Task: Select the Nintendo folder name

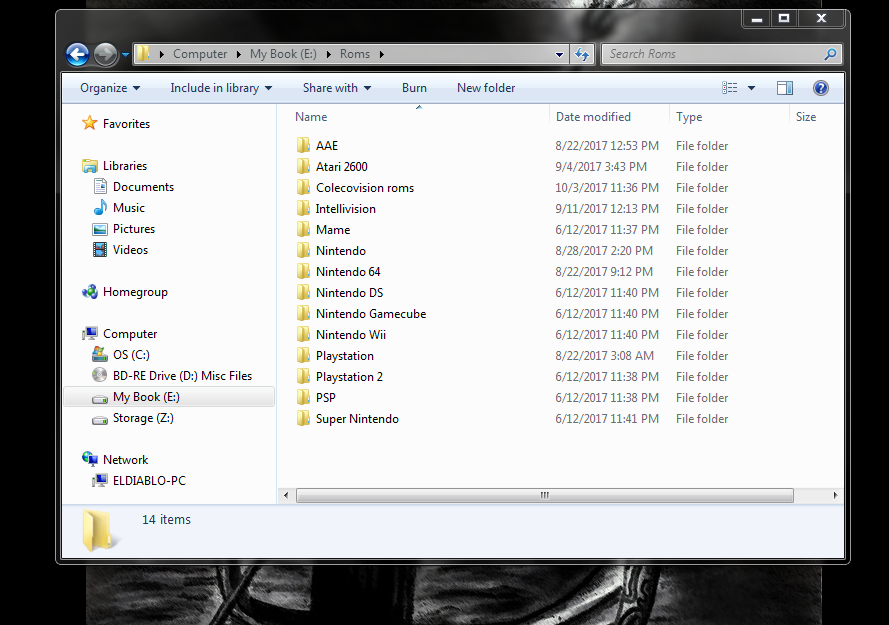Action: pyautogui.click(x=341, y=251)
